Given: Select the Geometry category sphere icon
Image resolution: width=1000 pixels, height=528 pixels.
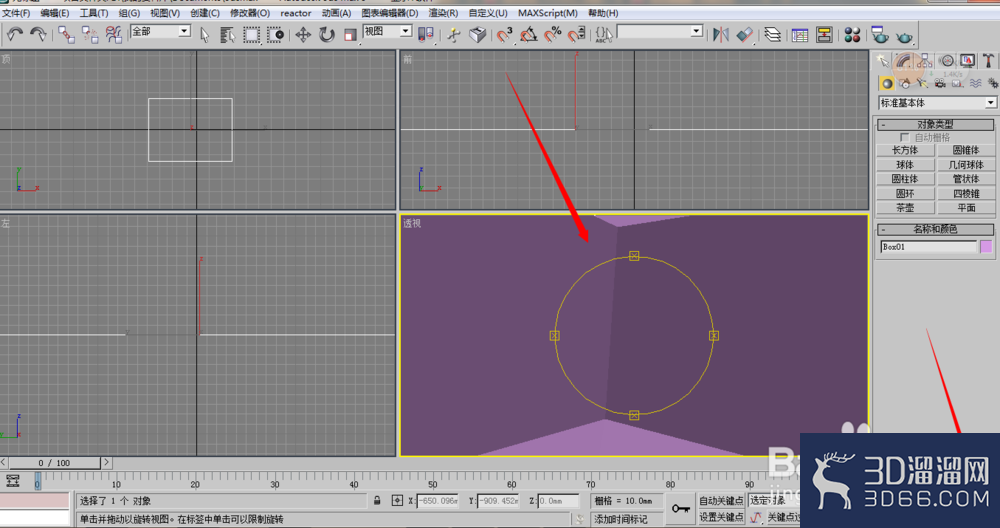Looking at the screenshot, I should pos(886,83).
